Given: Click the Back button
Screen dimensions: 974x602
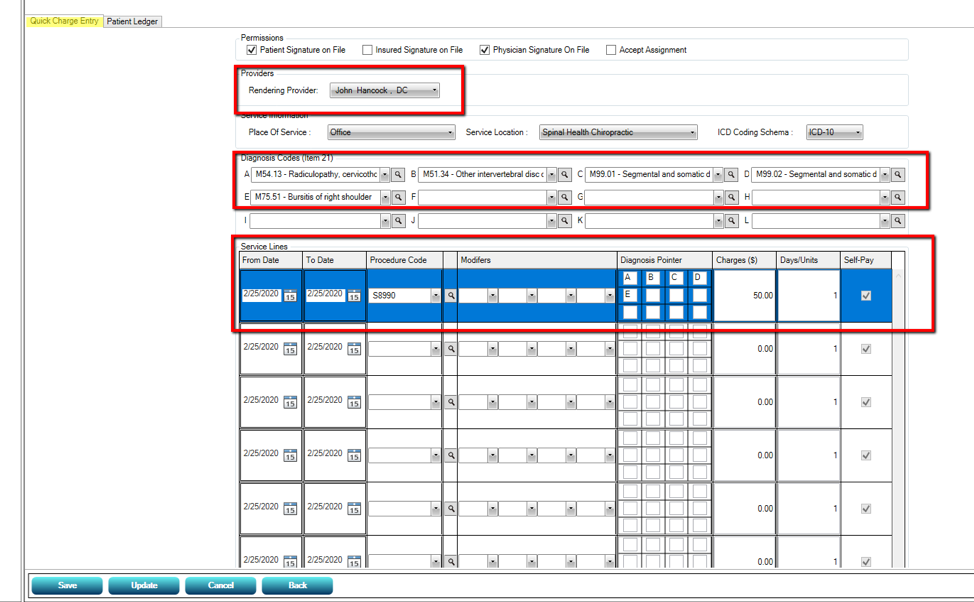Looking at the screenshot, I should (x=298, y=585).
